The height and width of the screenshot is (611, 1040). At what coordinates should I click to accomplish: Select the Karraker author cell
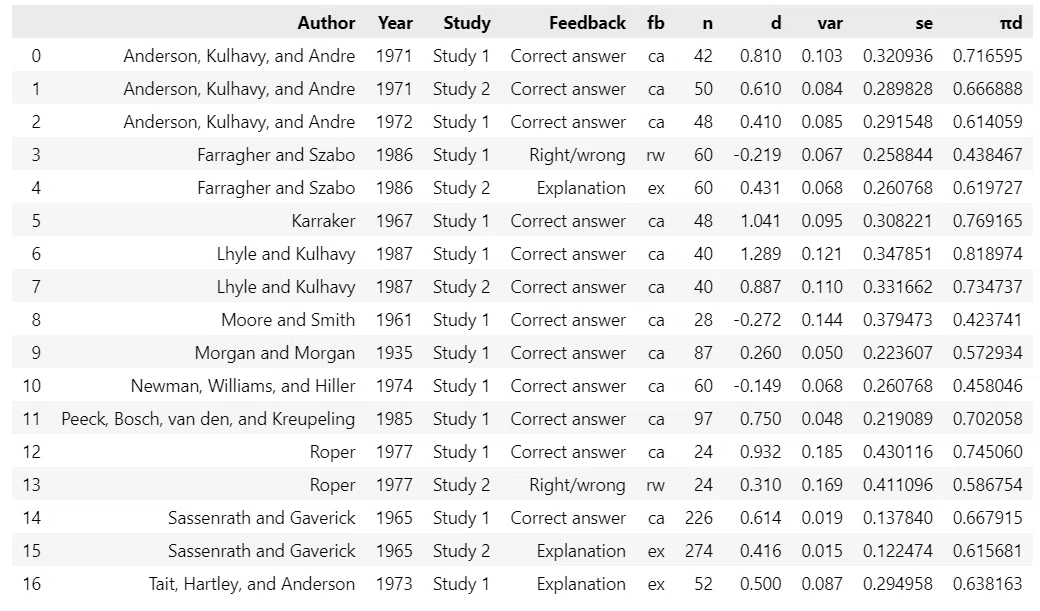click(x=323, y=221)
